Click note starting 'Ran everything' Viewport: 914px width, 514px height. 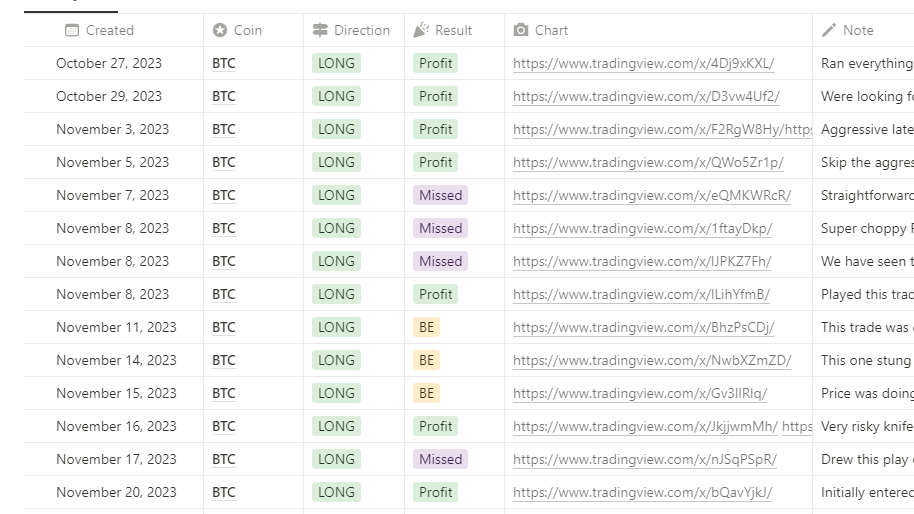point(867,64)
